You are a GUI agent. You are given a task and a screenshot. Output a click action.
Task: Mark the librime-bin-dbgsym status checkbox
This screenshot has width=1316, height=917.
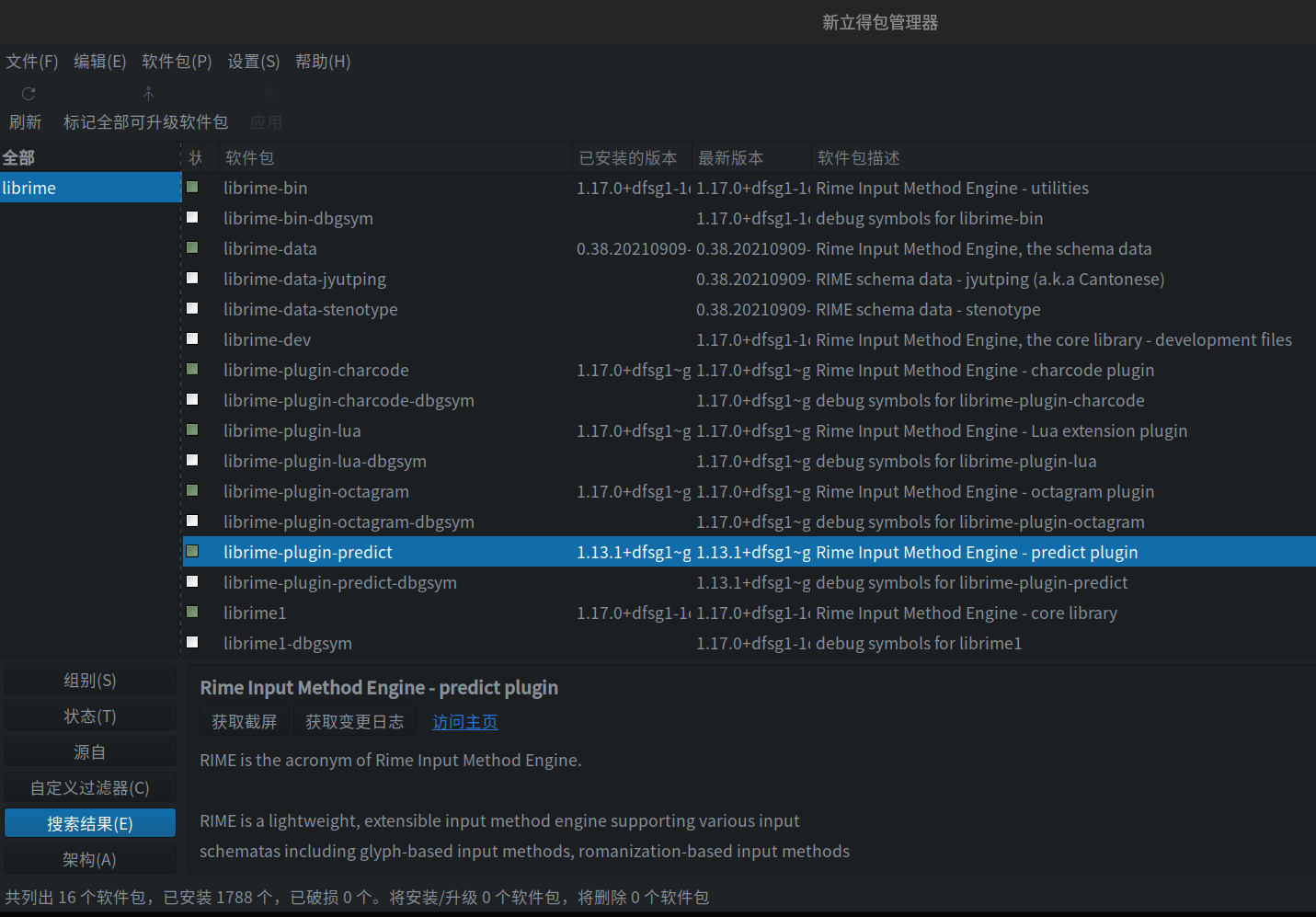[192, 217]
